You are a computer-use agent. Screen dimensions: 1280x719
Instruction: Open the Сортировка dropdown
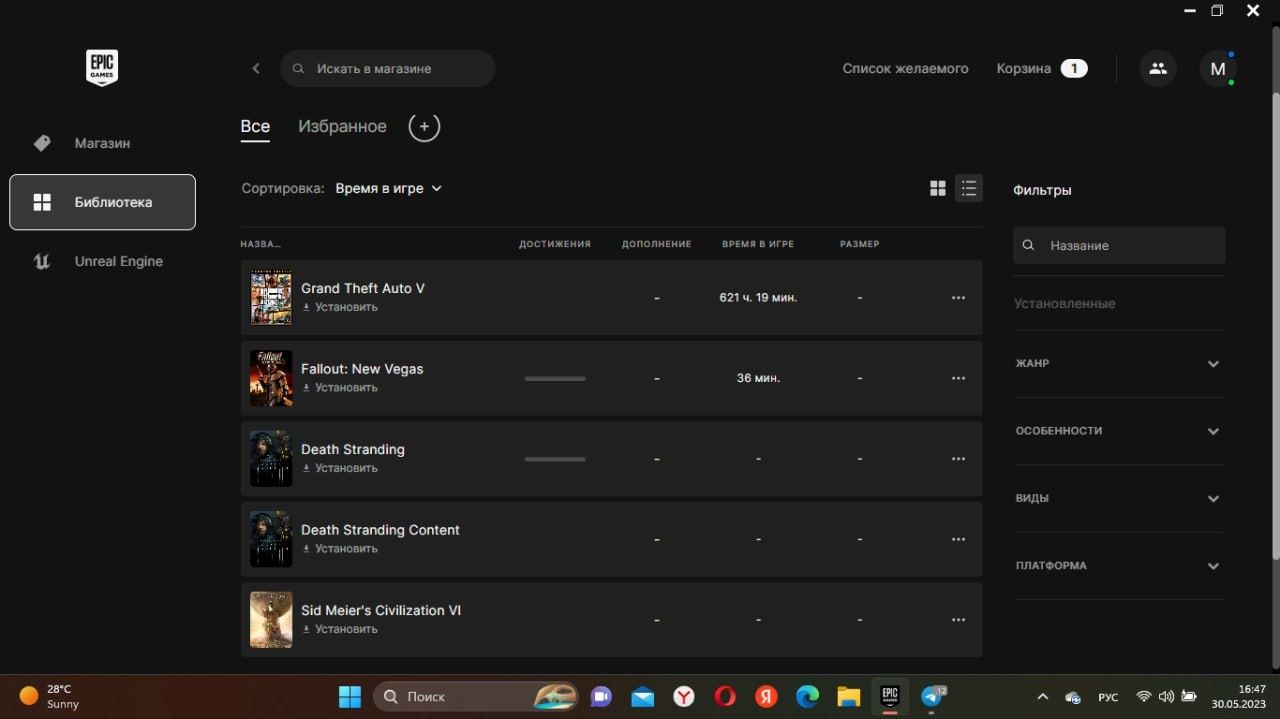click(388, 188)
